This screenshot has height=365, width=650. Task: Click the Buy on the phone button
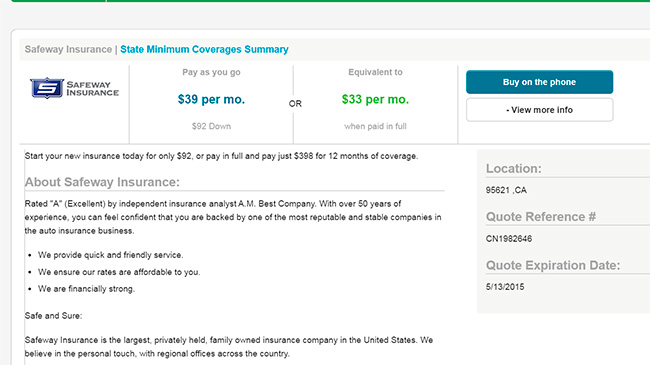click(x=539, y=82)
